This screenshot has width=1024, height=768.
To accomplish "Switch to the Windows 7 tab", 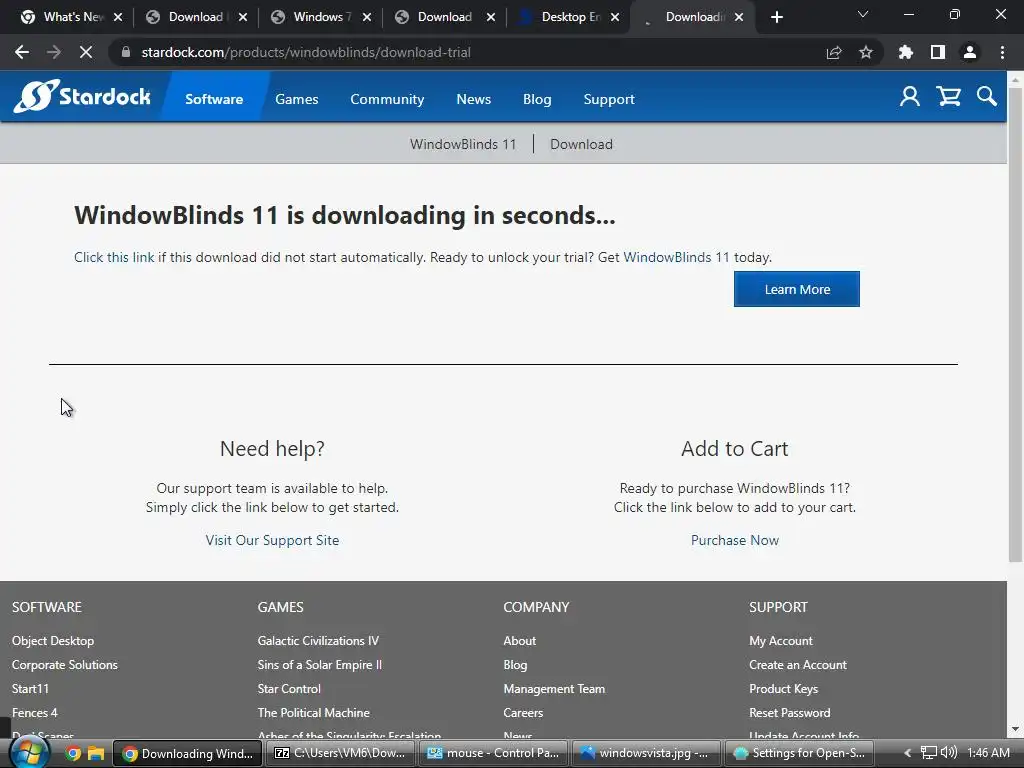I will [318, 17].
